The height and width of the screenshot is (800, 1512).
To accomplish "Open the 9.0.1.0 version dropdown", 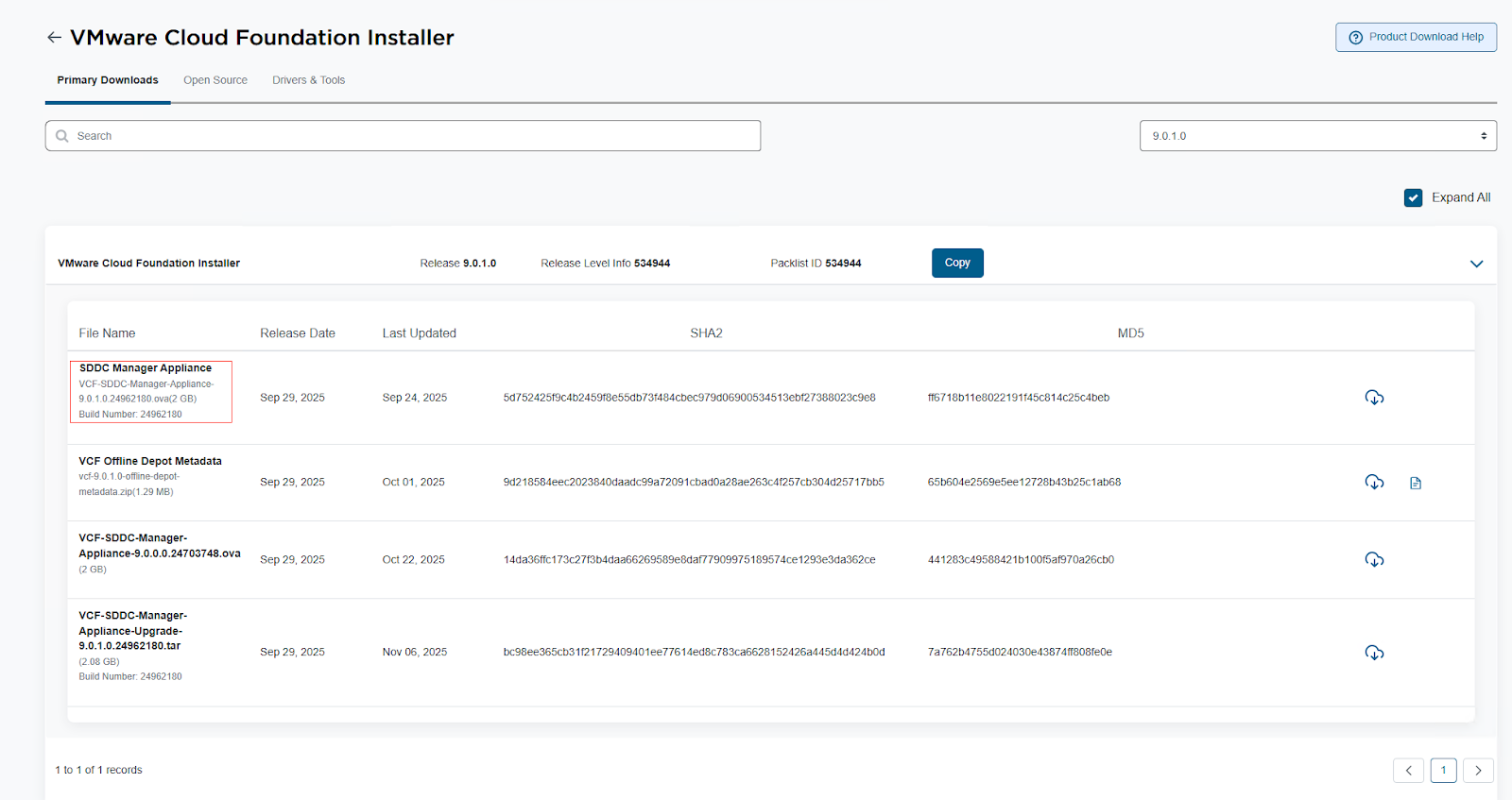I will click(x=1317, y=136).
